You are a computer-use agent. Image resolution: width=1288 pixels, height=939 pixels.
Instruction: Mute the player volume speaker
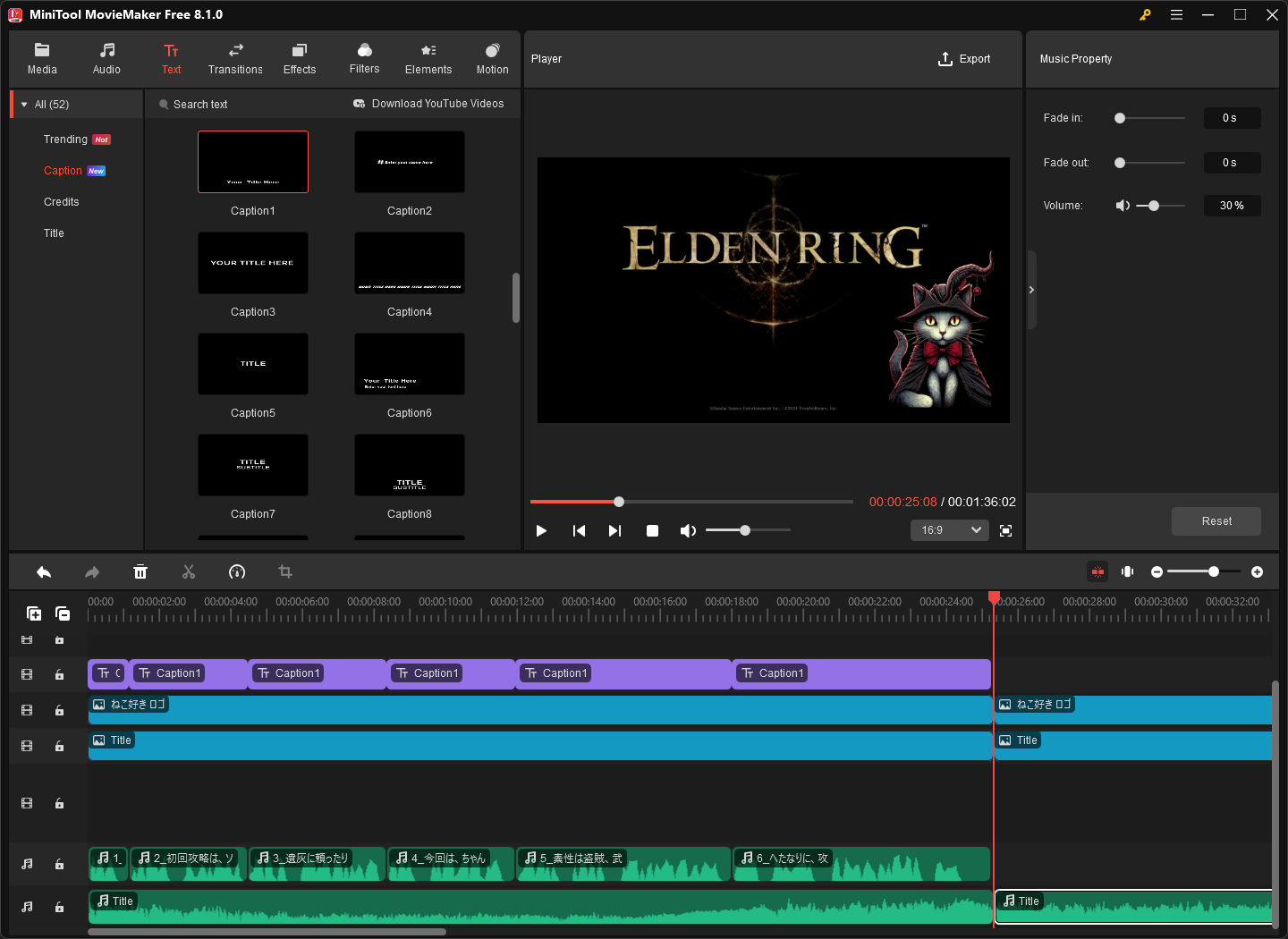pos(688,531)
